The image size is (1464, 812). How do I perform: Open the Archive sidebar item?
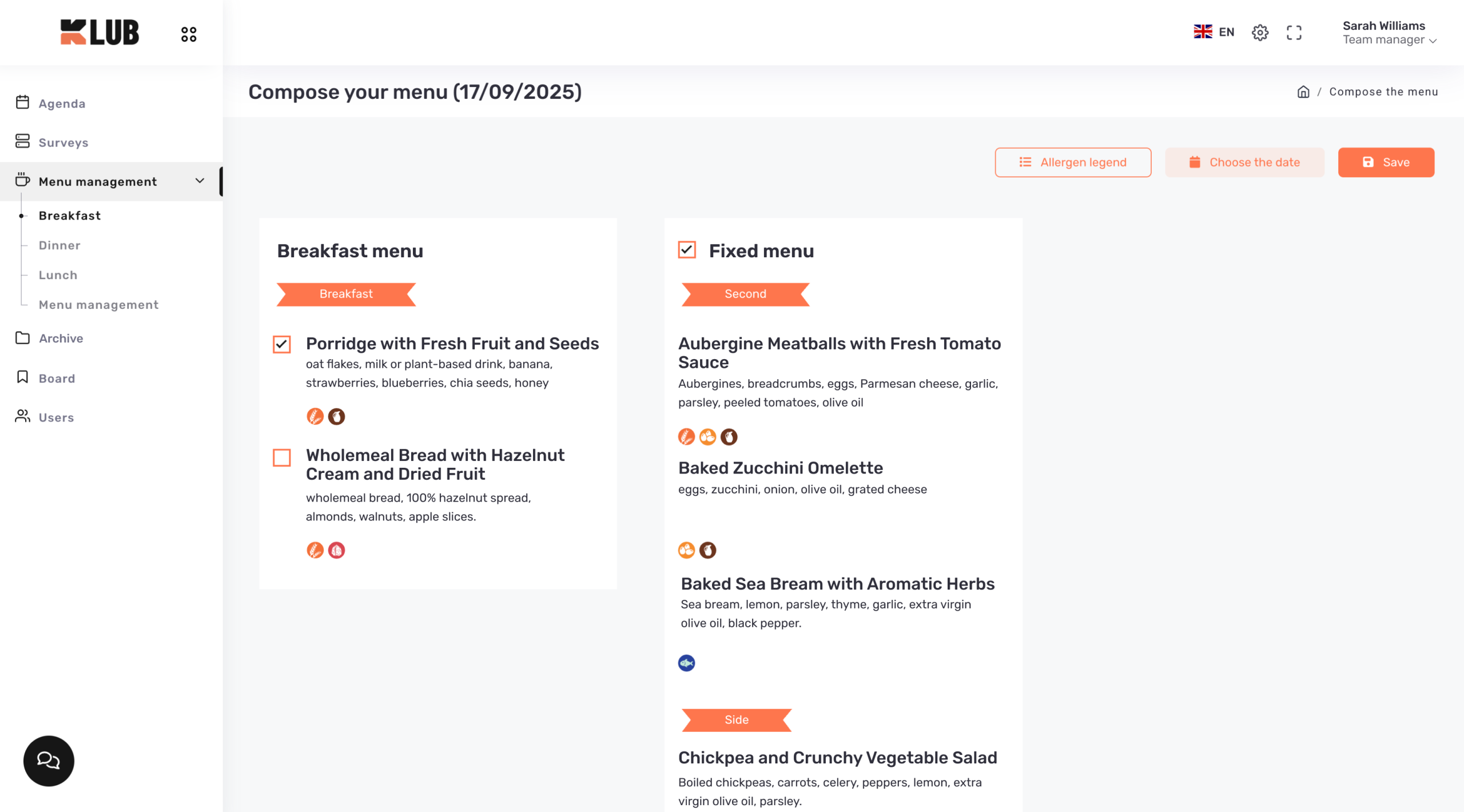pos(61,339)
